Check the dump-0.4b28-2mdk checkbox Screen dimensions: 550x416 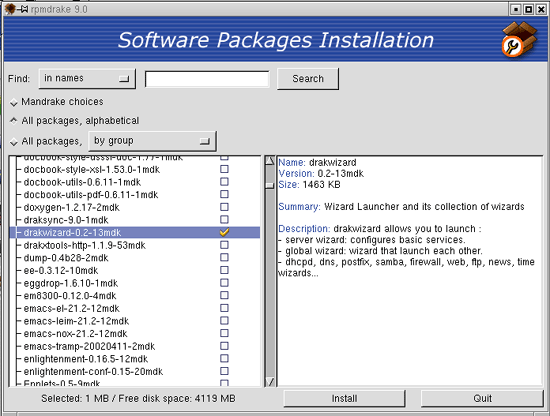[x=224, y=258]
